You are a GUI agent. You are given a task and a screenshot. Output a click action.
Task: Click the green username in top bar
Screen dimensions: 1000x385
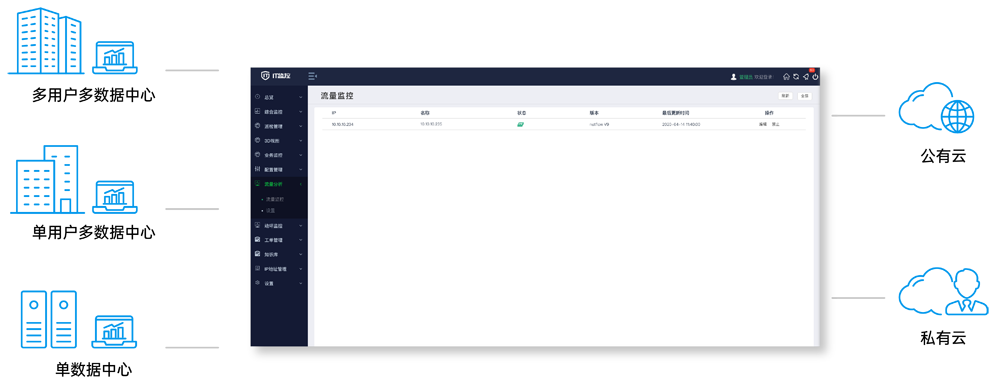pyautogui.click(x=746, y=76)
